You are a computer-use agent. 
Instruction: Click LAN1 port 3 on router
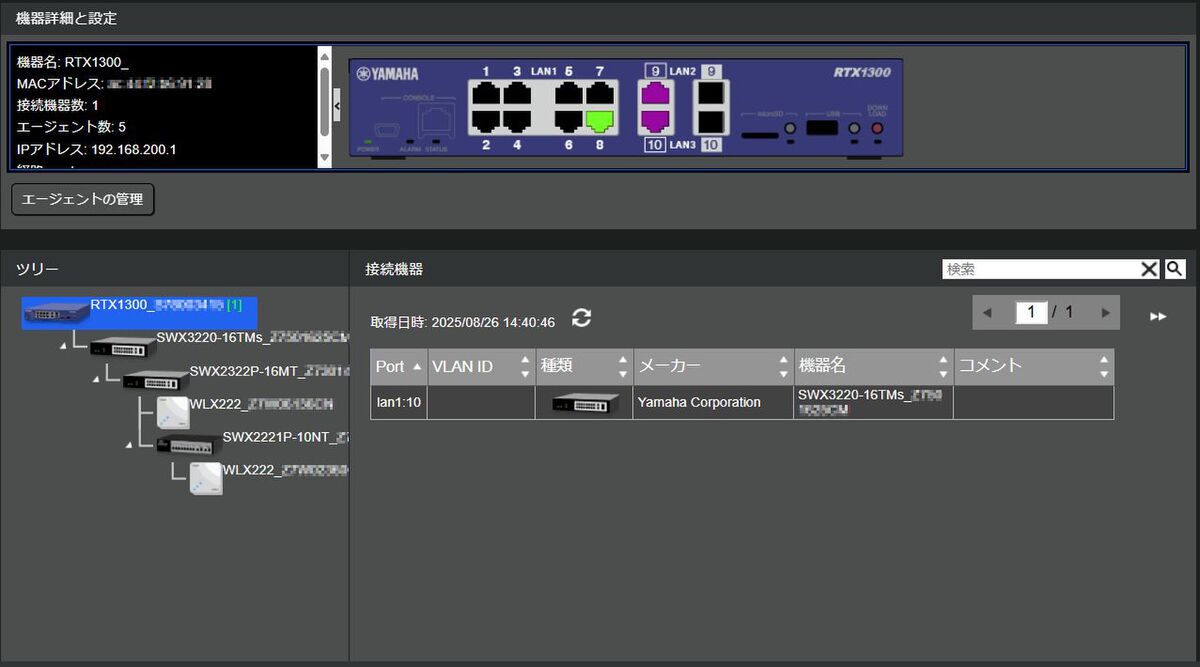pos(517,94)
